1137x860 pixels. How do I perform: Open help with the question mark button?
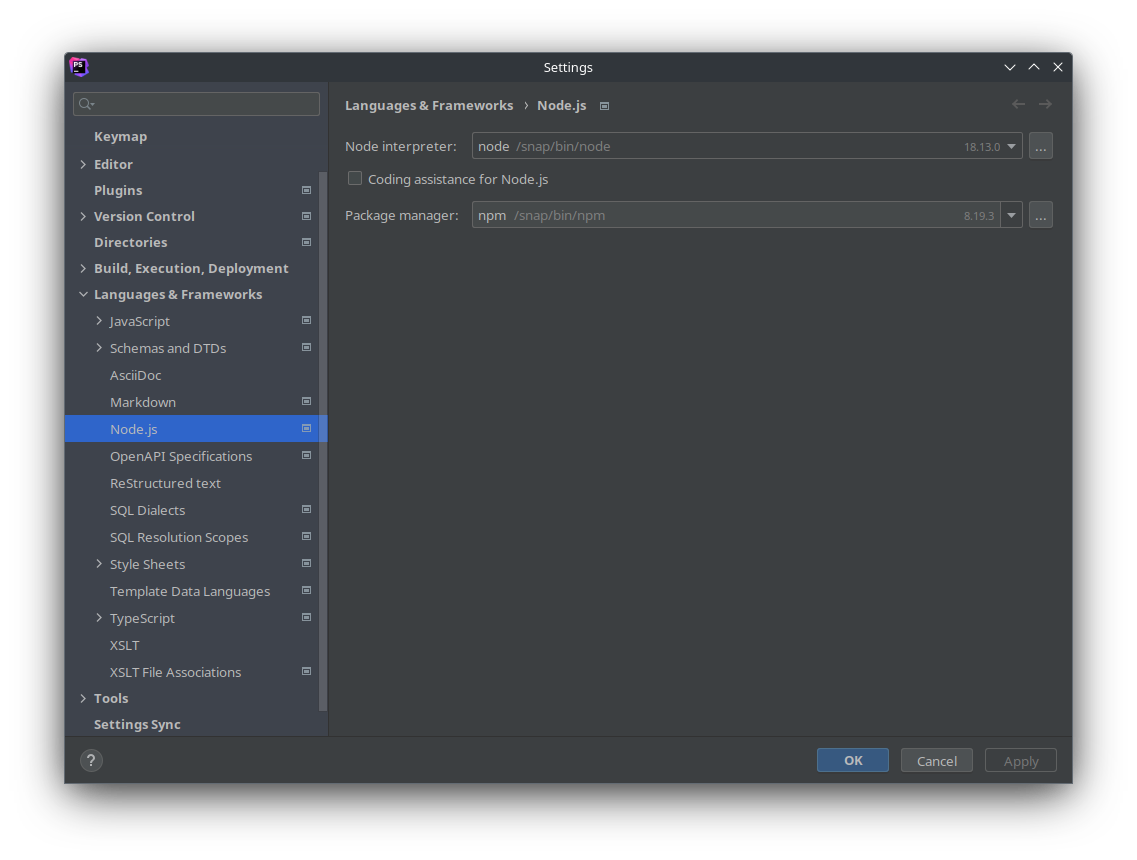[x=91, y=760]
